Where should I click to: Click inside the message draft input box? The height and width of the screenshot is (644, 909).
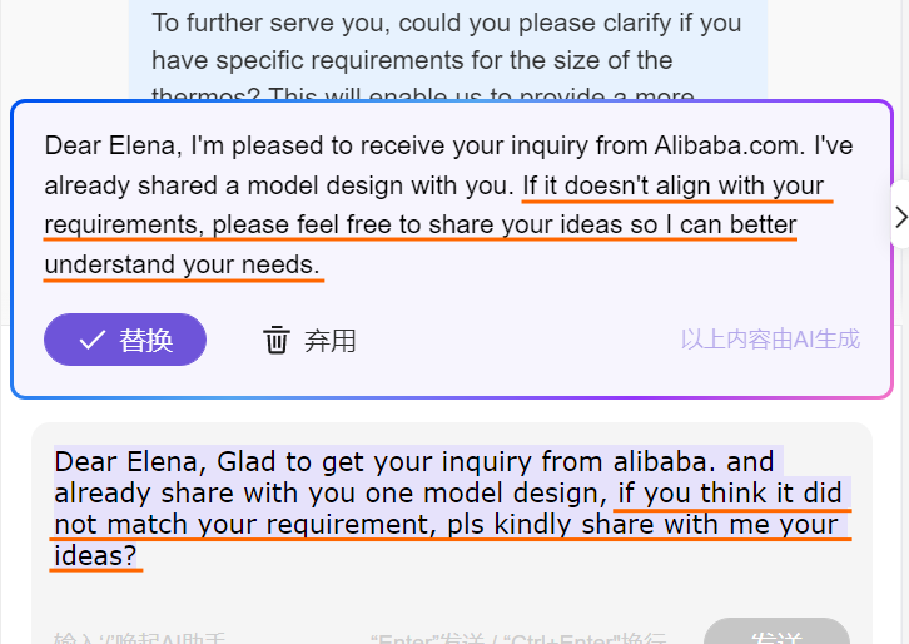coord(450,590)
